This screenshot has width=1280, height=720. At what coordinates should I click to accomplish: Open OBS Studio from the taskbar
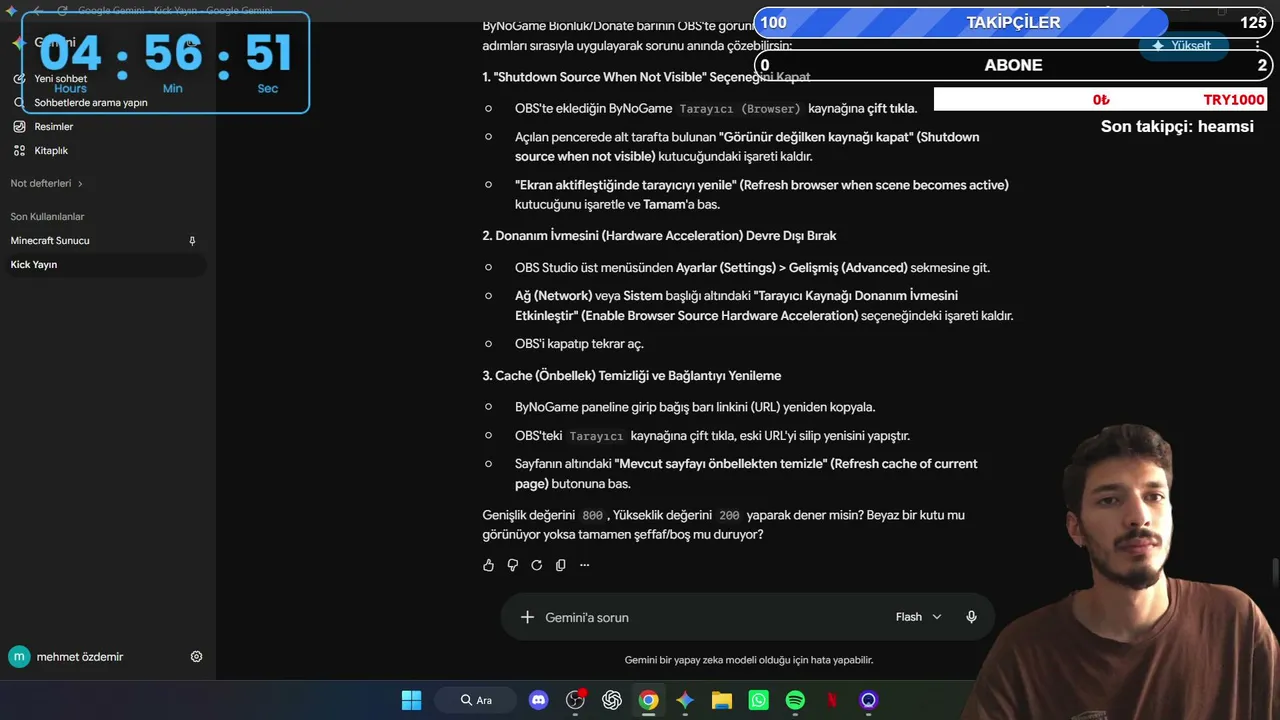pos(575,700)
